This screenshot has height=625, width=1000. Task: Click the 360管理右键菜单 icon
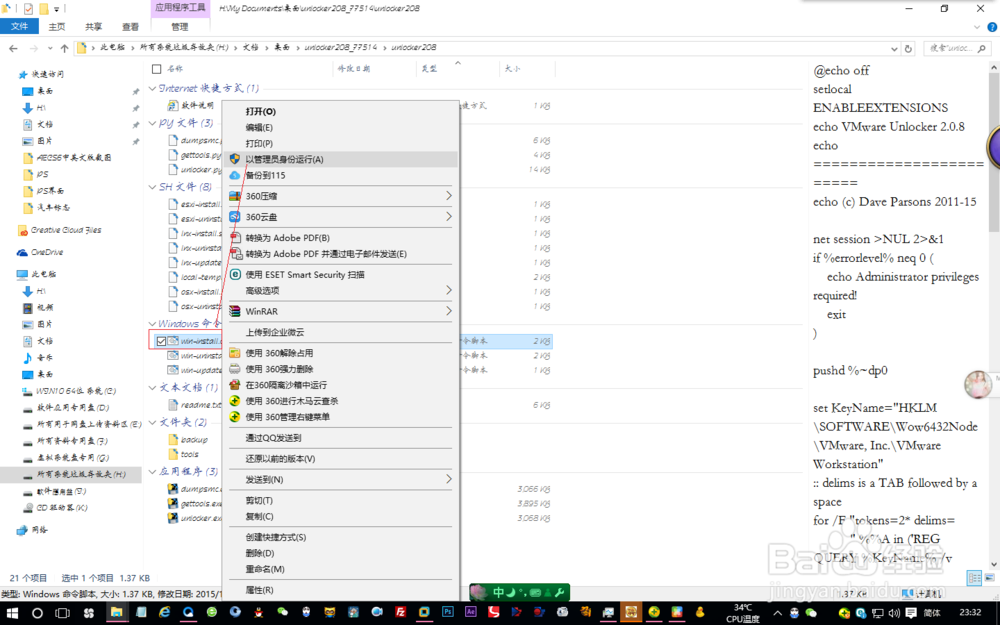click(x=235, y=416)
